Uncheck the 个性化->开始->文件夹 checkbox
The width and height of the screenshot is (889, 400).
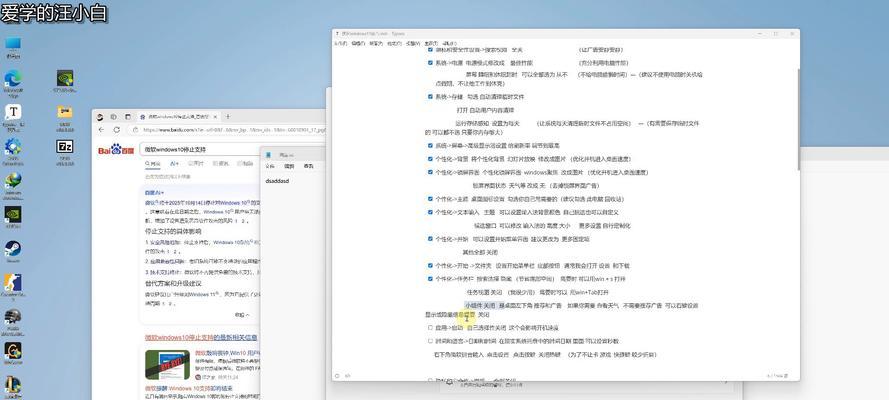(x=430, y=265)
